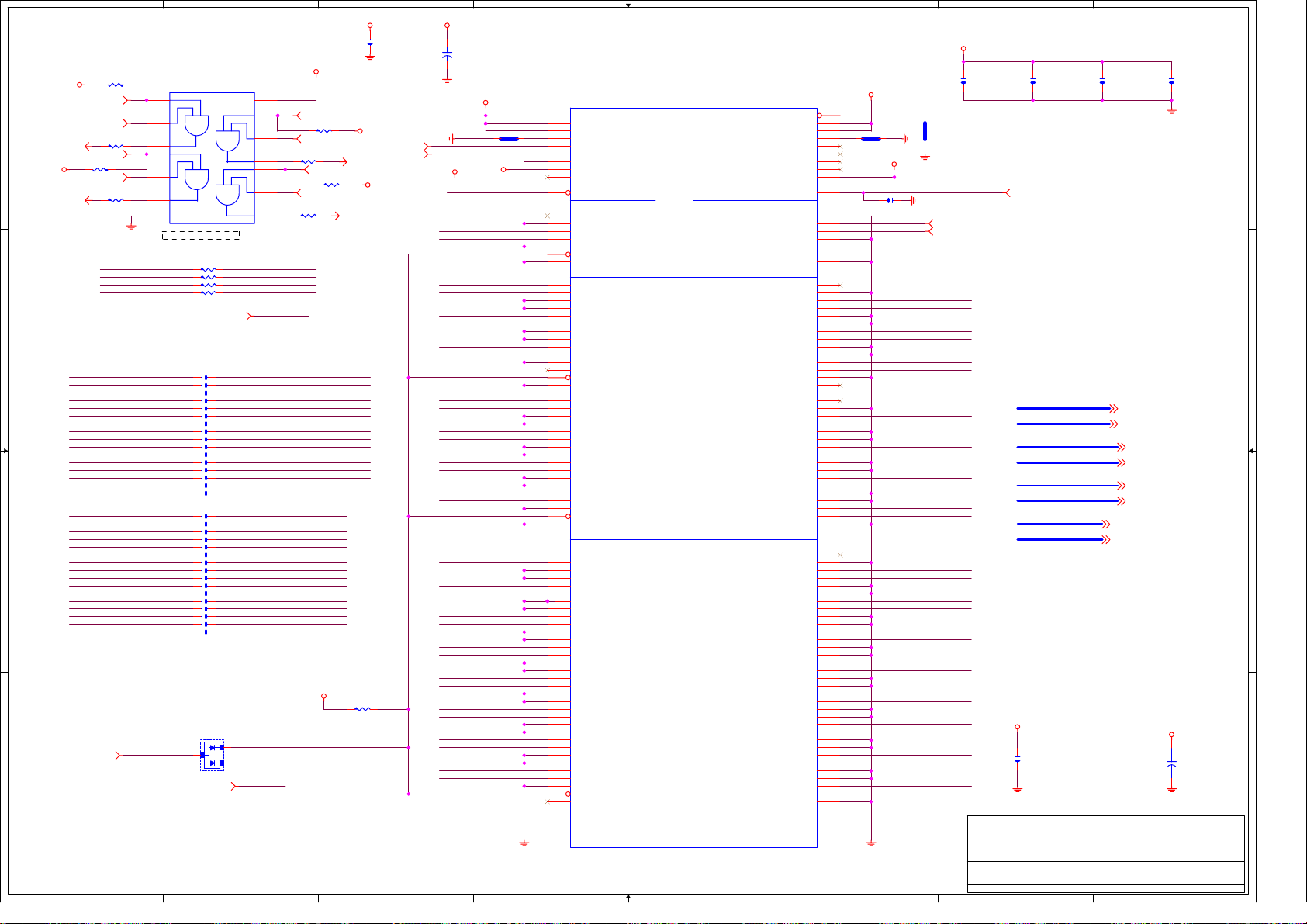This screenshot has height=924, width=1307.
Task: Select the topmost resistor in the four-resistor stack
Action: [208, 269]
